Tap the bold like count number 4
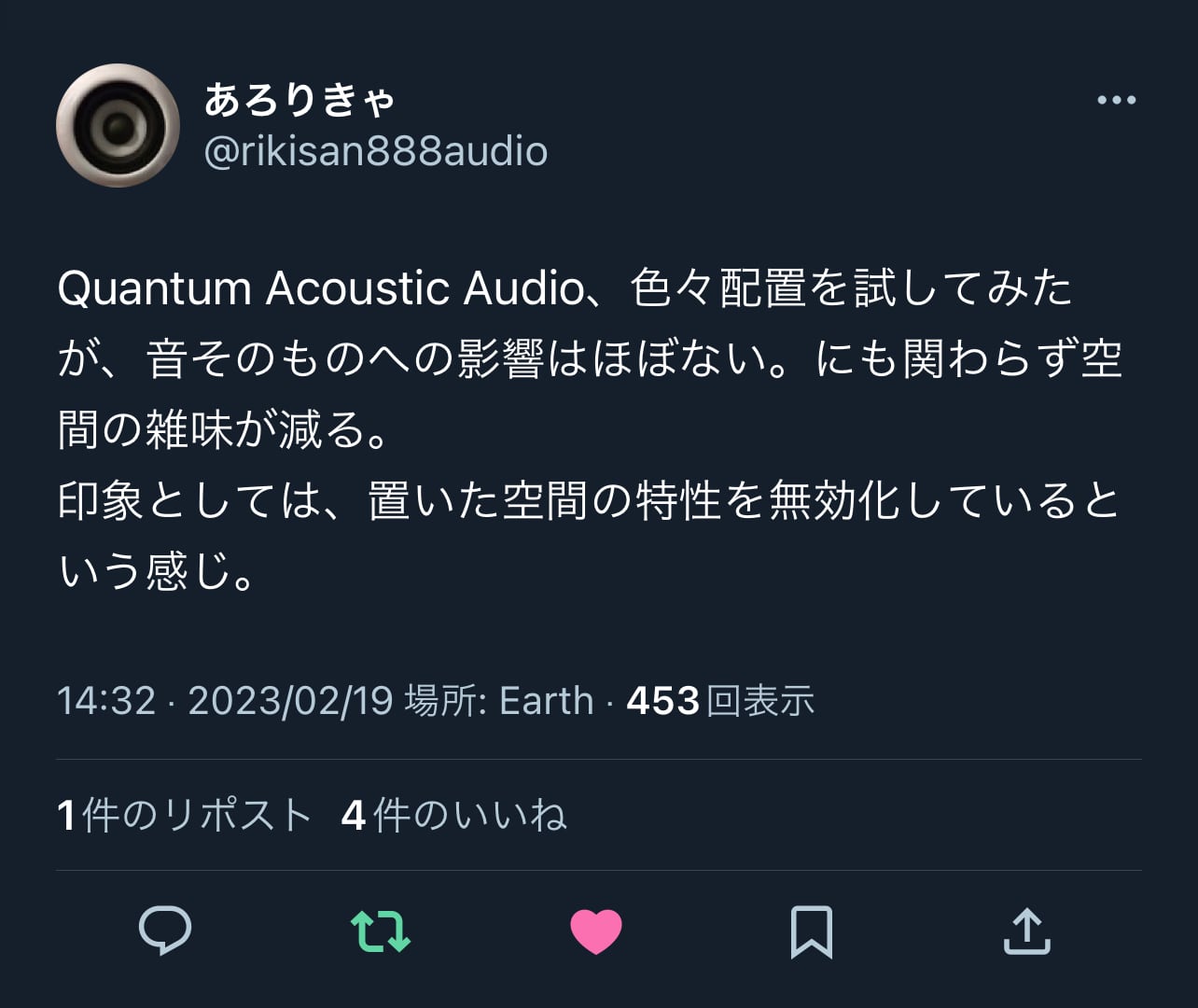Screen dimensions: 1198x1008 [353, 816]
